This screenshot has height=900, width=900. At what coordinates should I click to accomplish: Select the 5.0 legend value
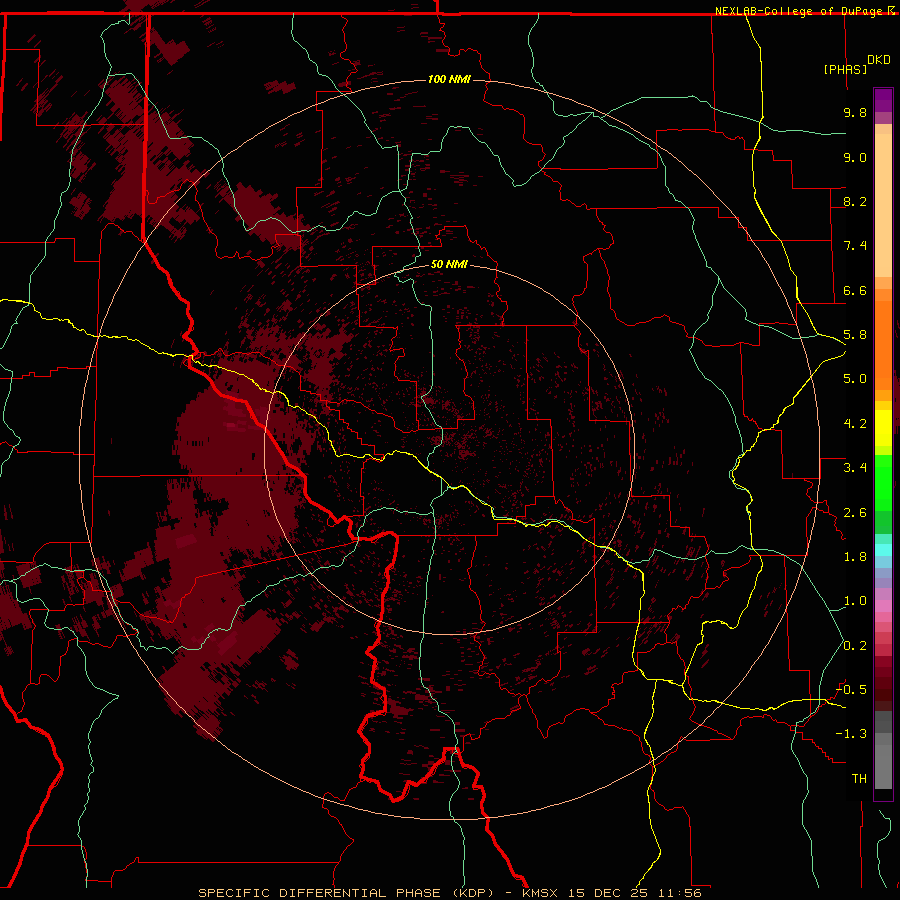(855, 379)
